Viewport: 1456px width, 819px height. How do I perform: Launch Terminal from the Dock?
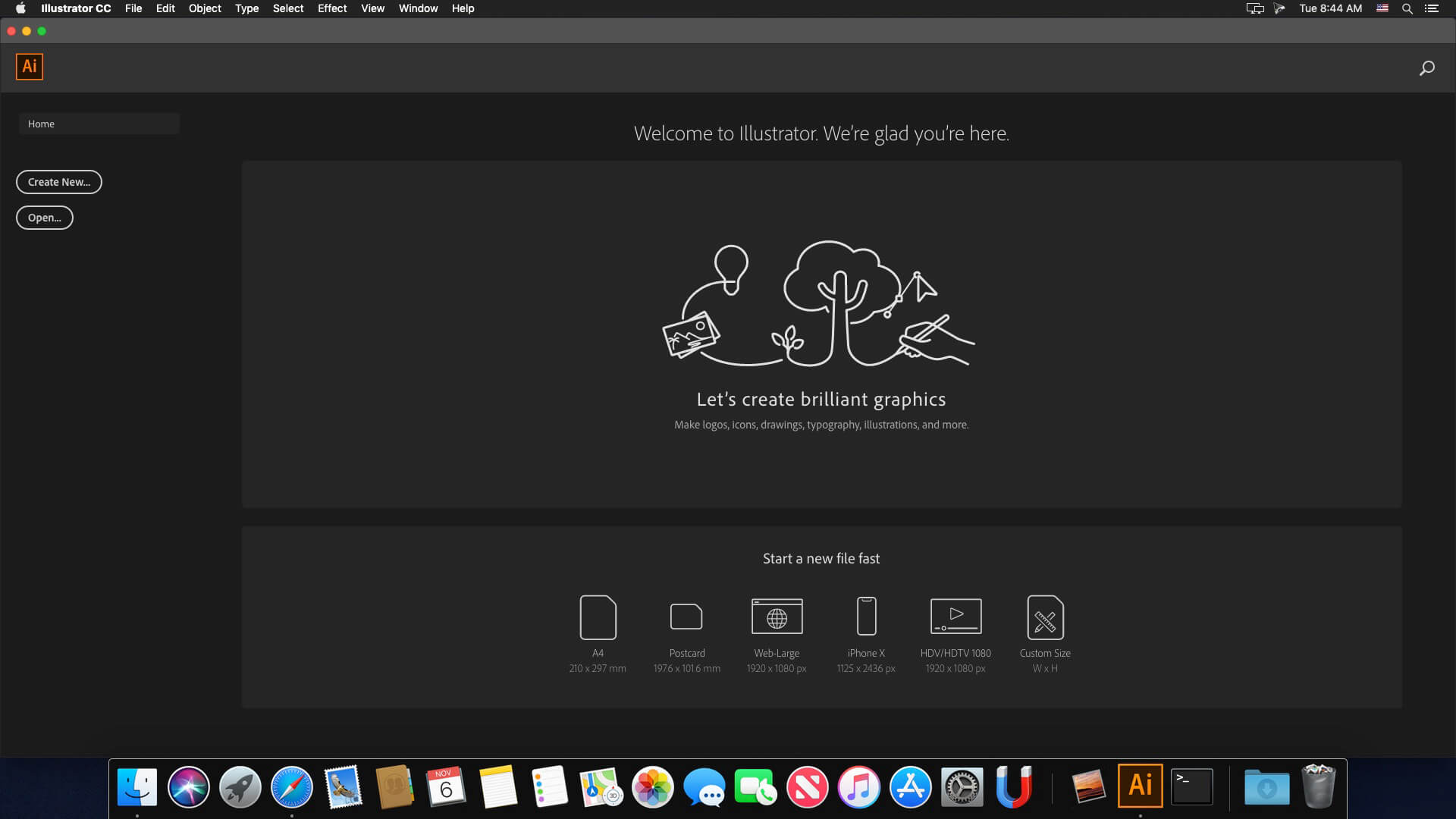[1191, 787]
